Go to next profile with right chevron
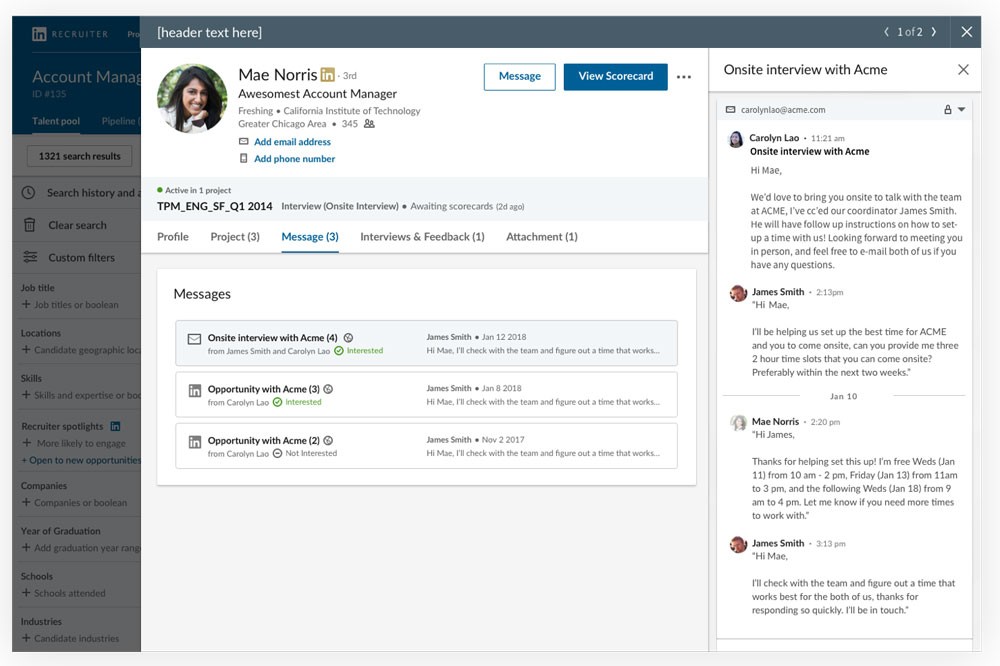The height and width of the screenshot is (666, 1000). tap(934, 32)
